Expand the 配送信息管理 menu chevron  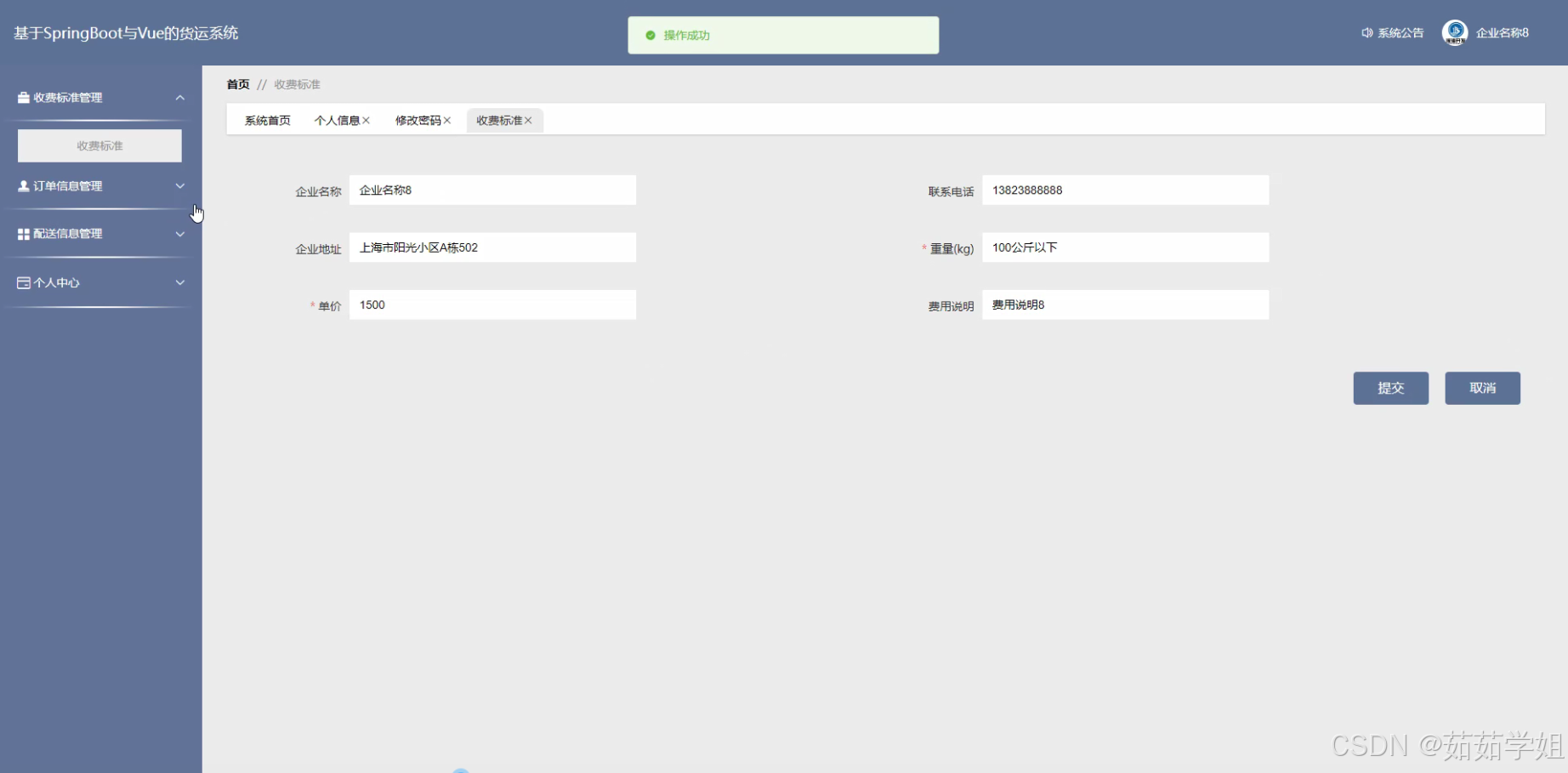click(x=180, y=234)
